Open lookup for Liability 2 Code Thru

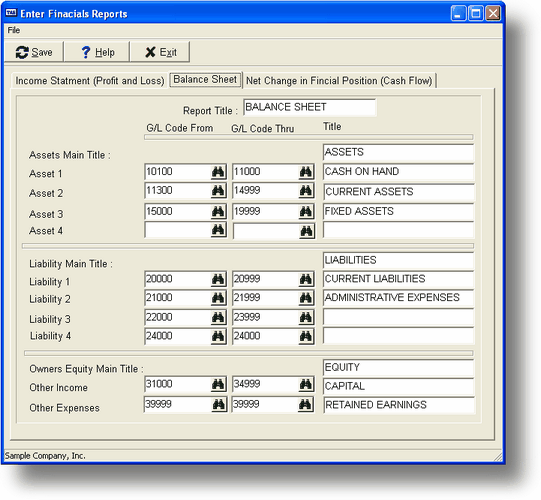pyautogui.click(x=306, y=298)
